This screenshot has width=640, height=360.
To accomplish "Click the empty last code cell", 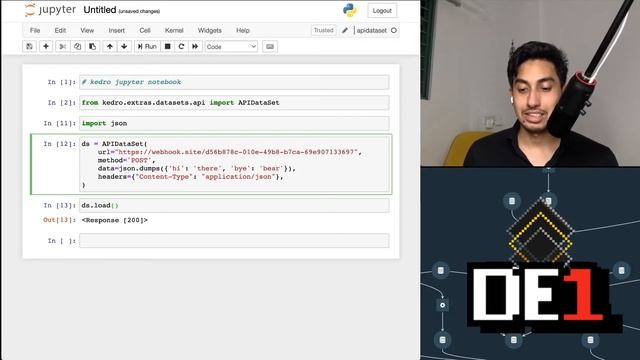I will click(234, 241).
